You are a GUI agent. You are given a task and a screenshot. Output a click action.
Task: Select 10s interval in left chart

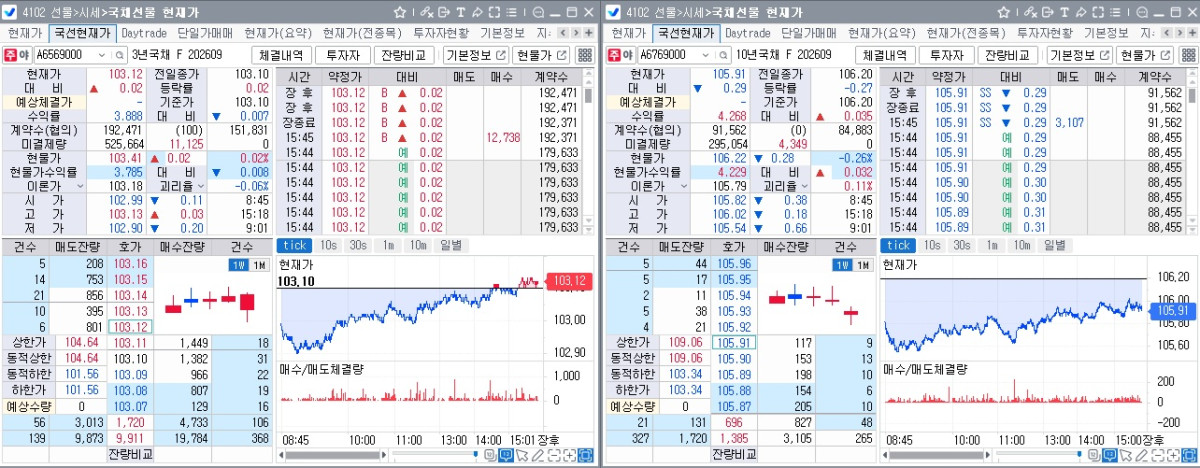(x=328, y=245)
